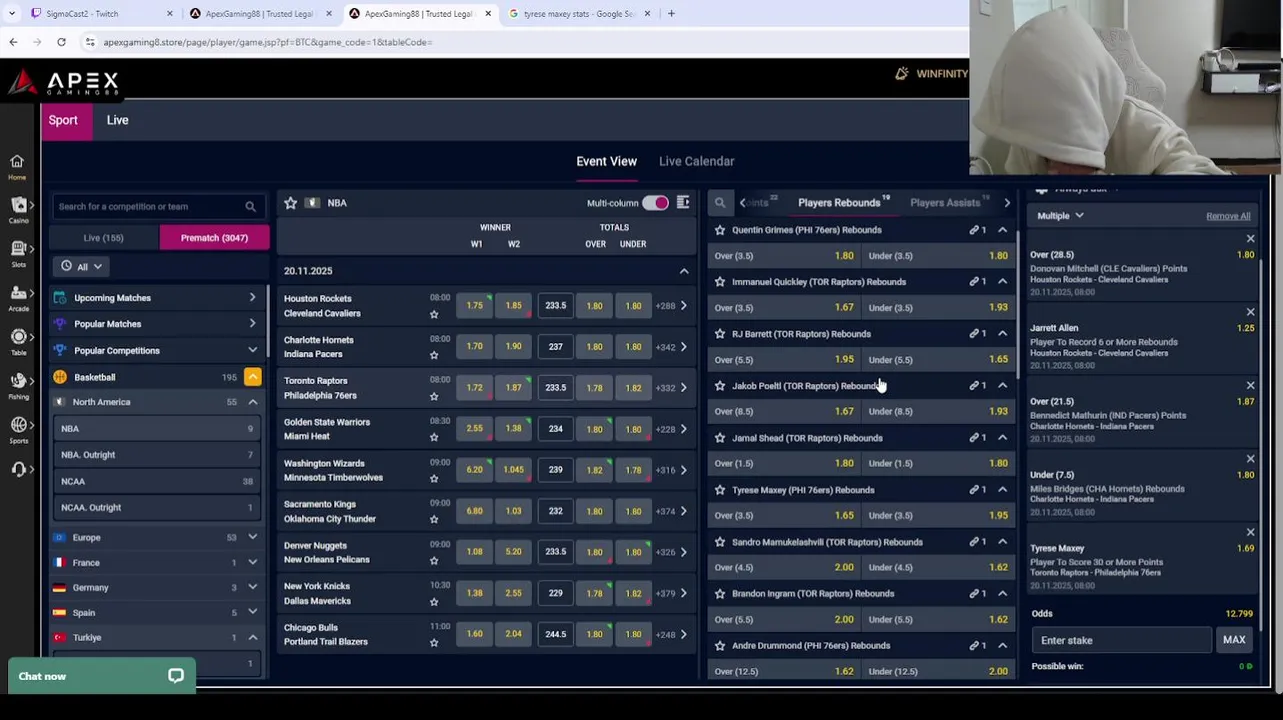Select Under (8.5) 1.93 for Jakob Poeltl
Viewport: 1283px width, 720px height.
point(938,412)
